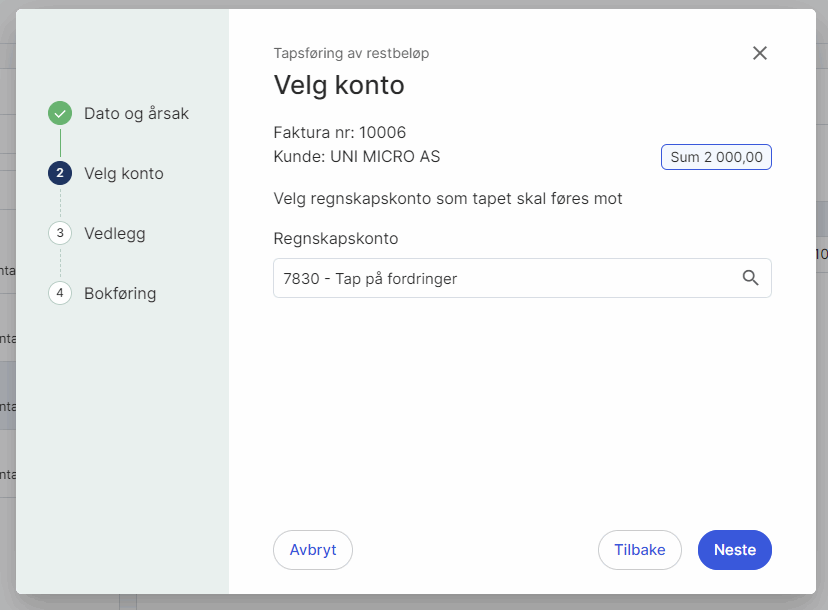This screenshot has height=610, width=828.
Task: Continue with the Neste button
Action: 734,550
